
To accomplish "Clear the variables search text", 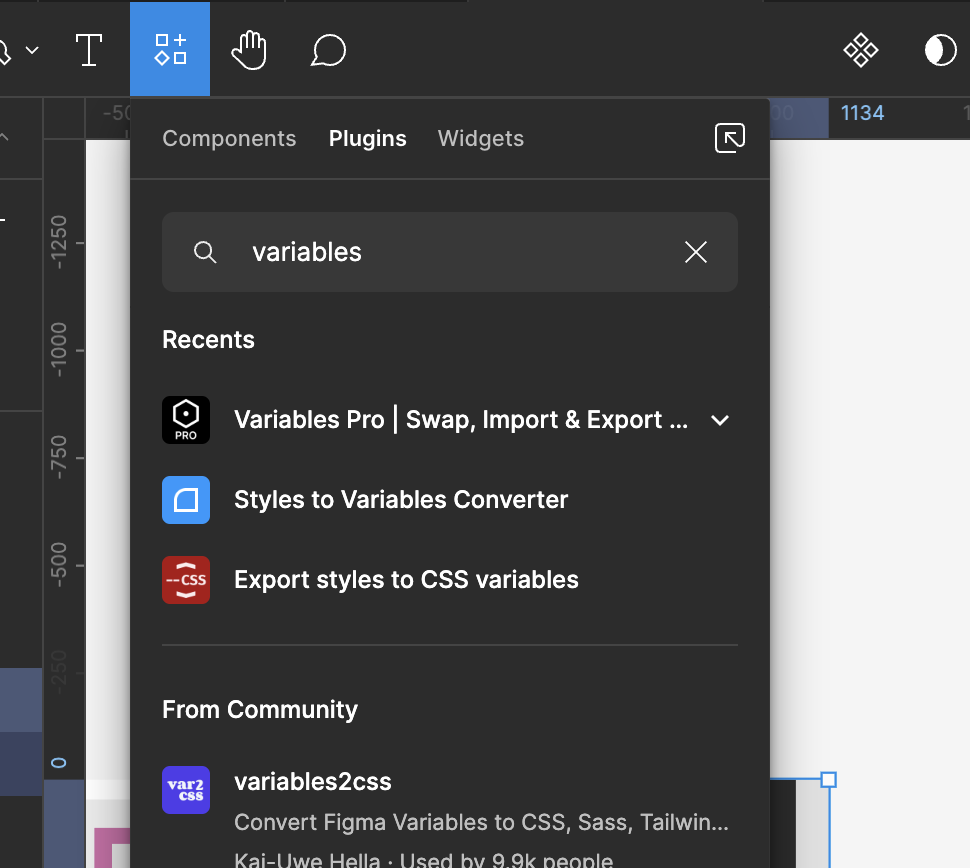I will tap(696, 252).
